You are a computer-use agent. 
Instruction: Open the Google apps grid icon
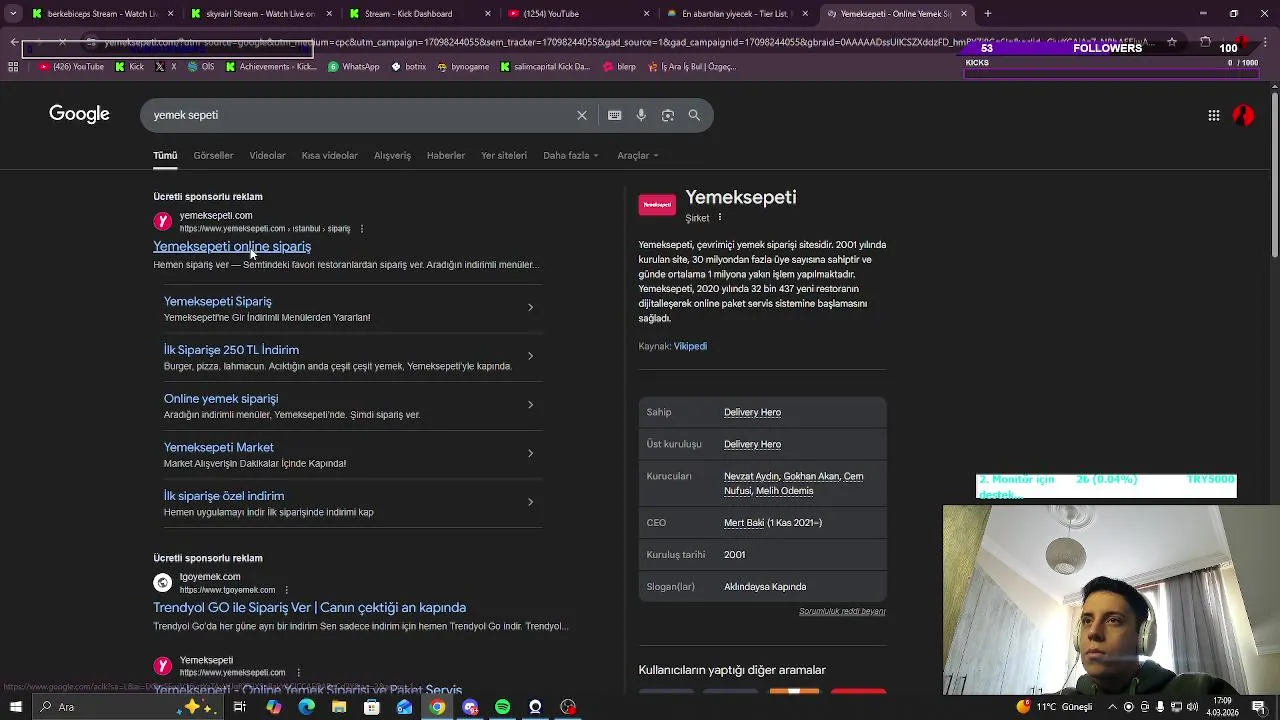click(x=1214, y=115)
